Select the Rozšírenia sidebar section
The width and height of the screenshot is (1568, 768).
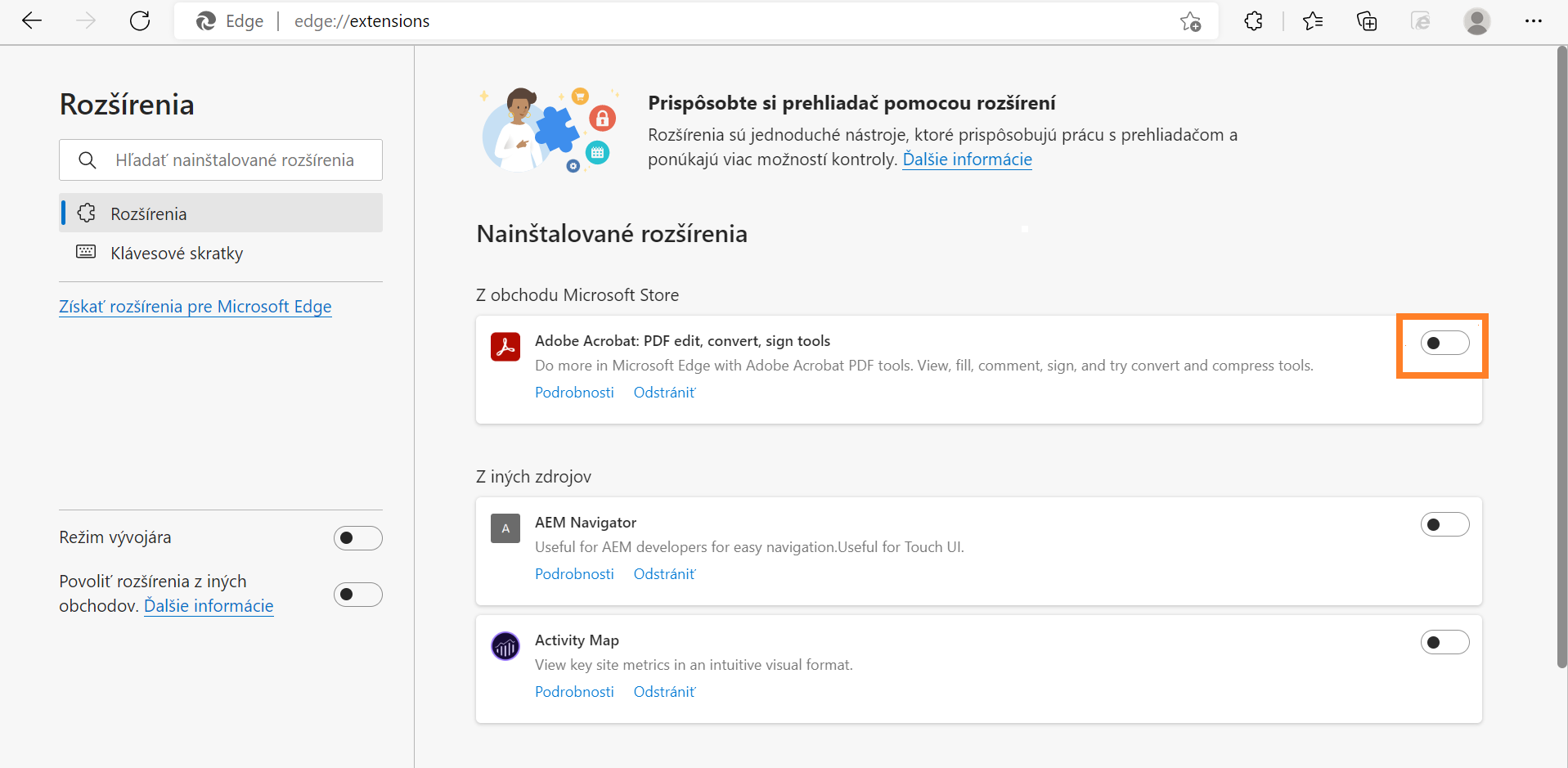(x=149, y=213)
